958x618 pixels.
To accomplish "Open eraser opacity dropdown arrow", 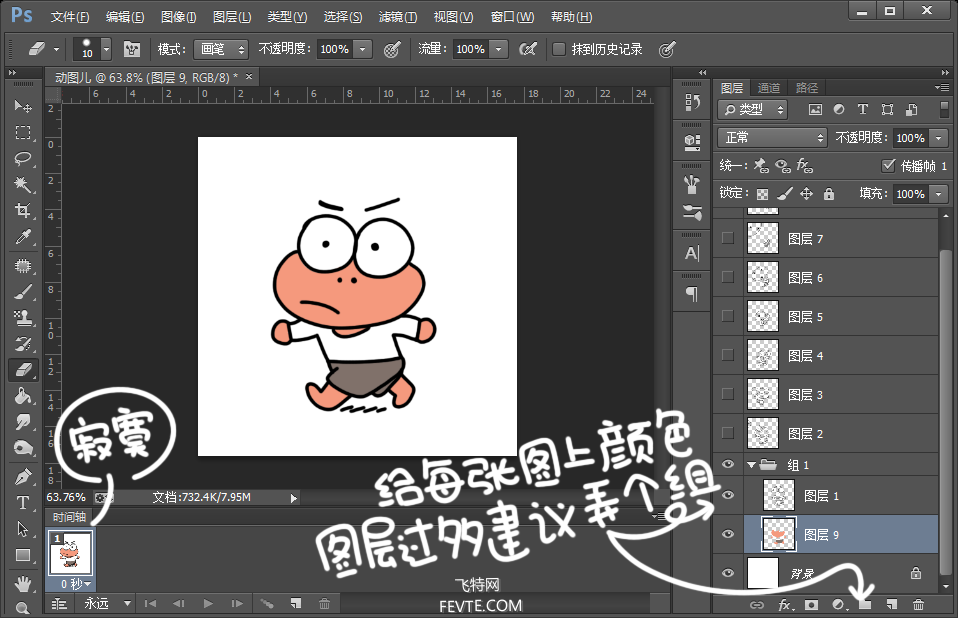I will (363, 49).
